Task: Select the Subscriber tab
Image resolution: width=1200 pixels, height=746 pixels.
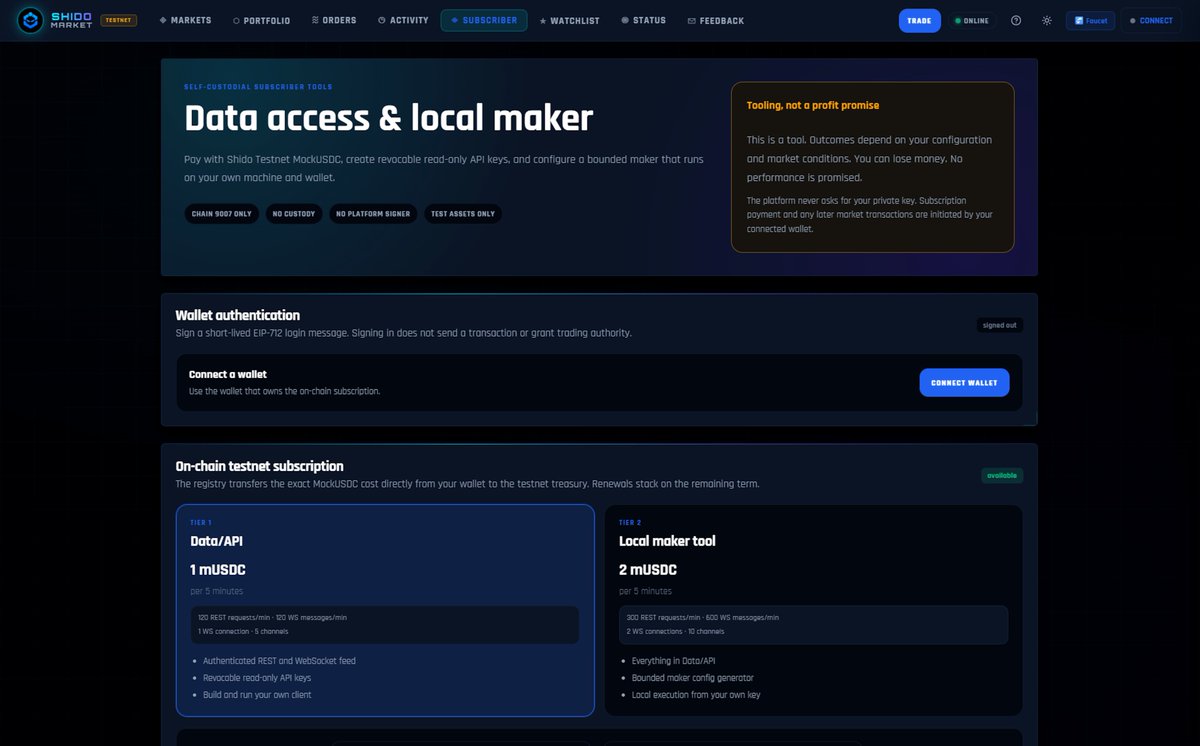Action: coord(484,20)
